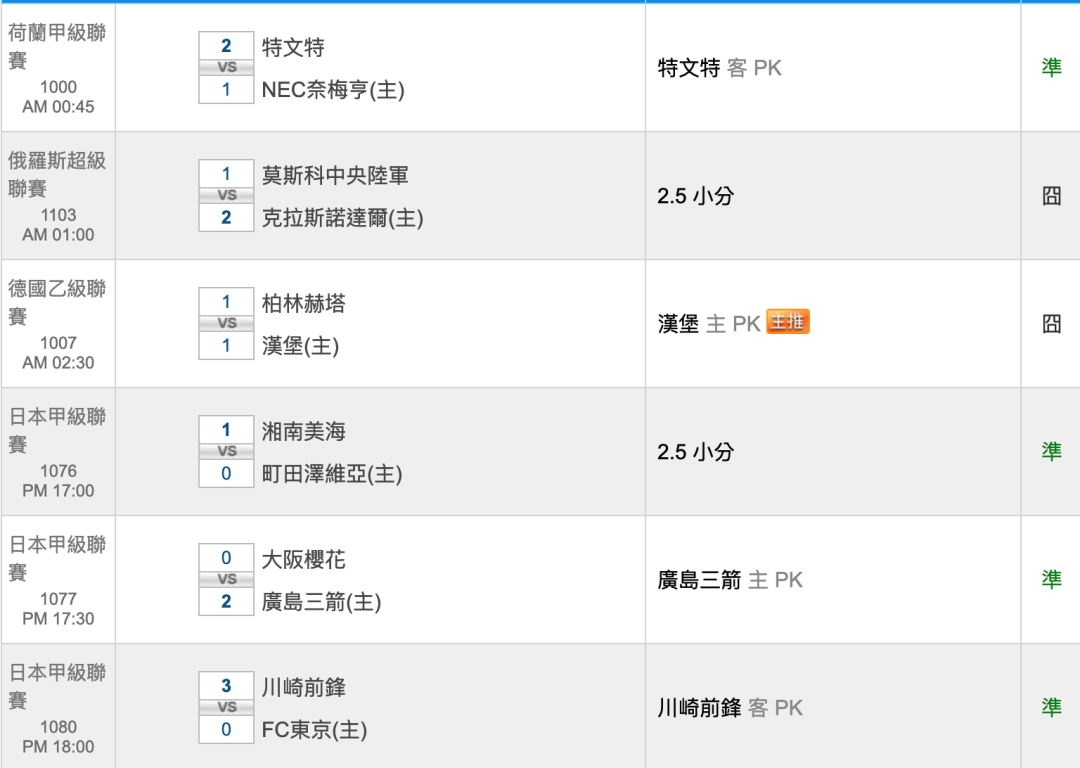The image size is (1080, 768).
Task: Click 囧 result on 漢堡 row
Action: [x=1051, y=324]
